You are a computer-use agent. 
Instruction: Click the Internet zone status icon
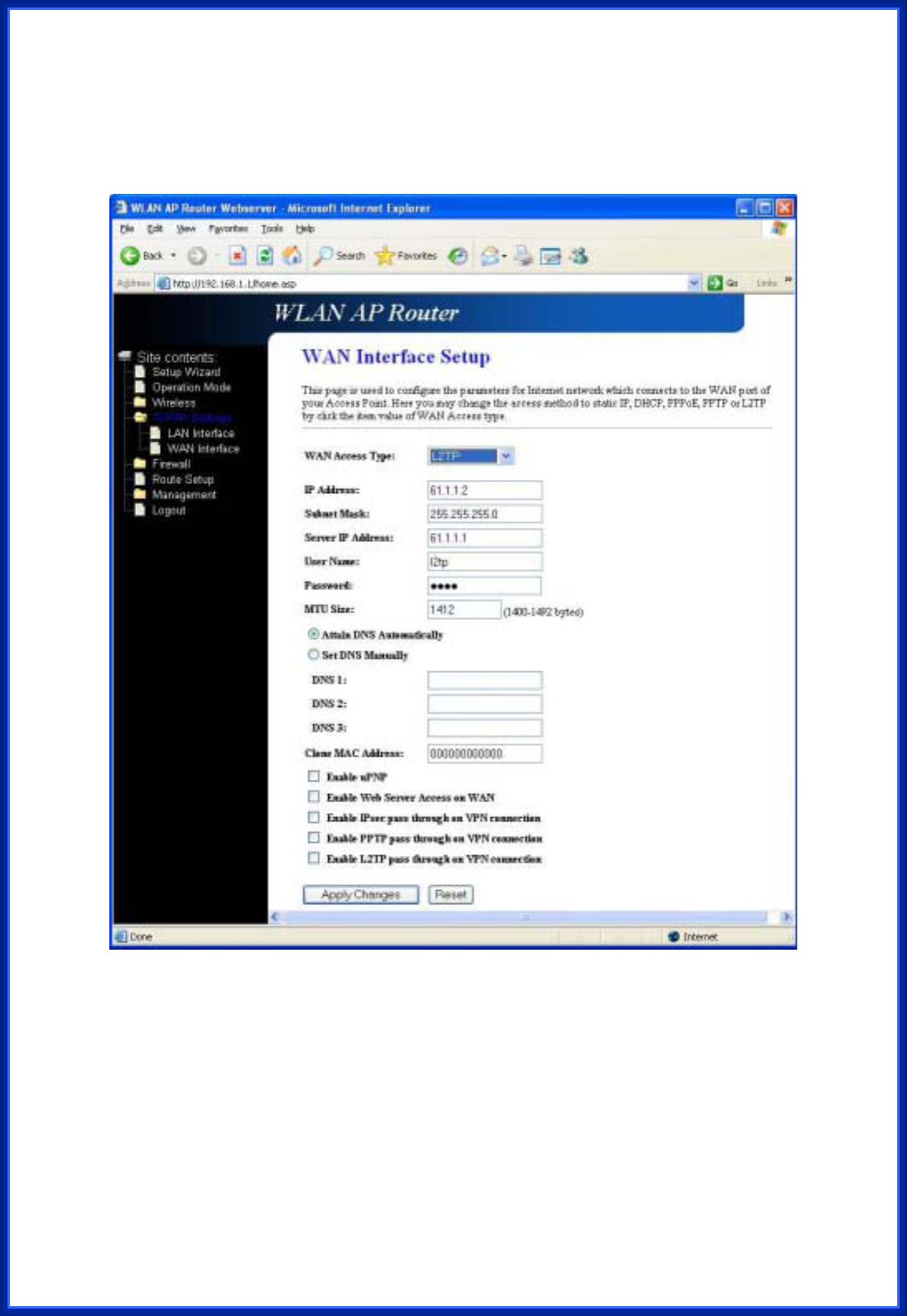(x=673, y=936)
